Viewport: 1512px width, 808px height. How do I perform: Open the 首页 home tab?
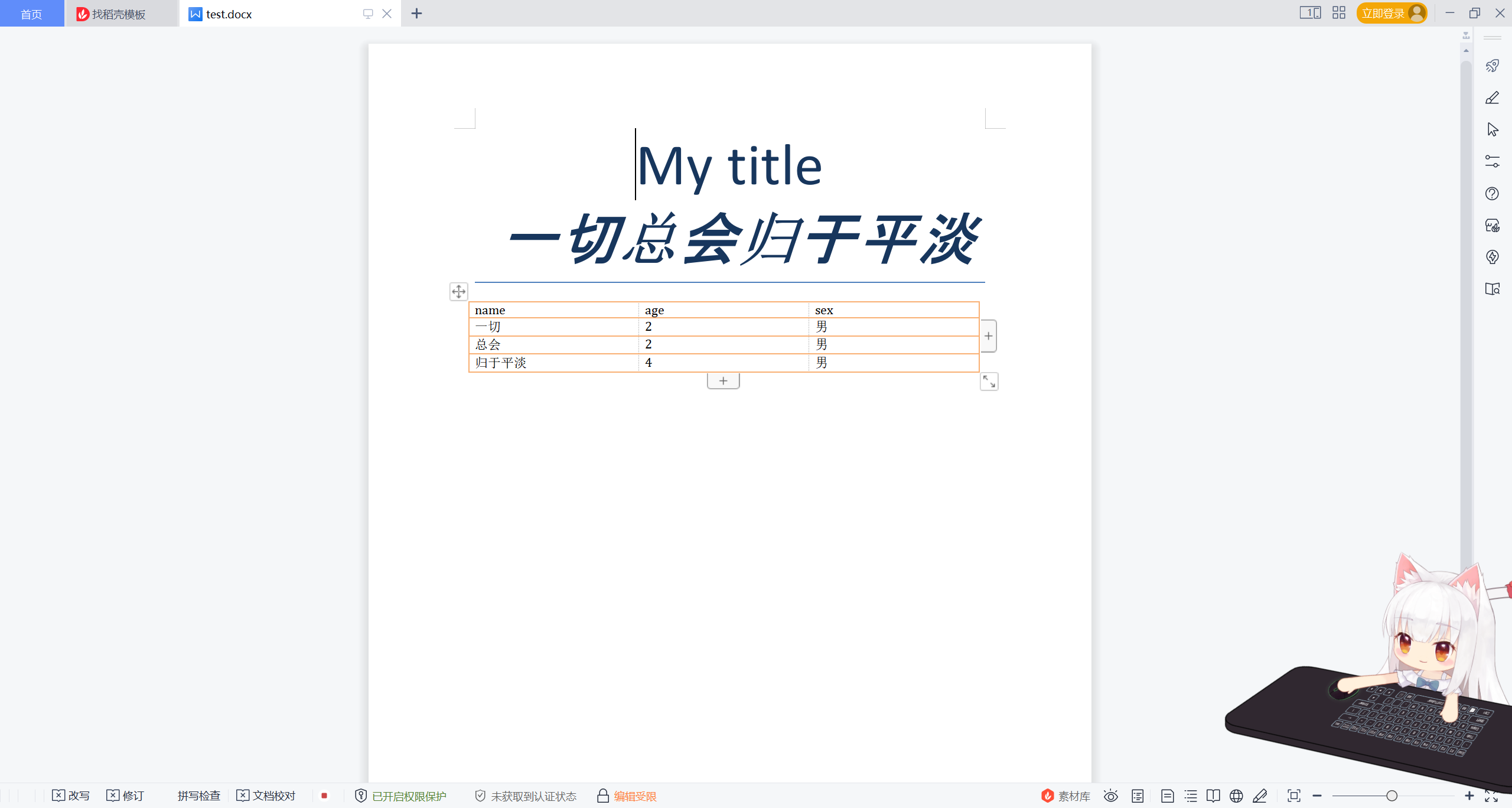click(31, 14)
